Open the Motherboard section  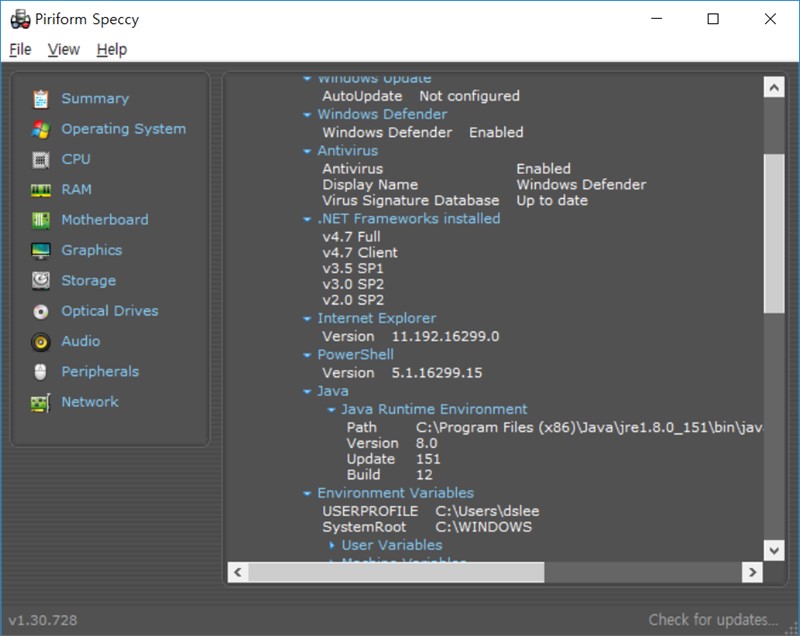coord(105,220)
